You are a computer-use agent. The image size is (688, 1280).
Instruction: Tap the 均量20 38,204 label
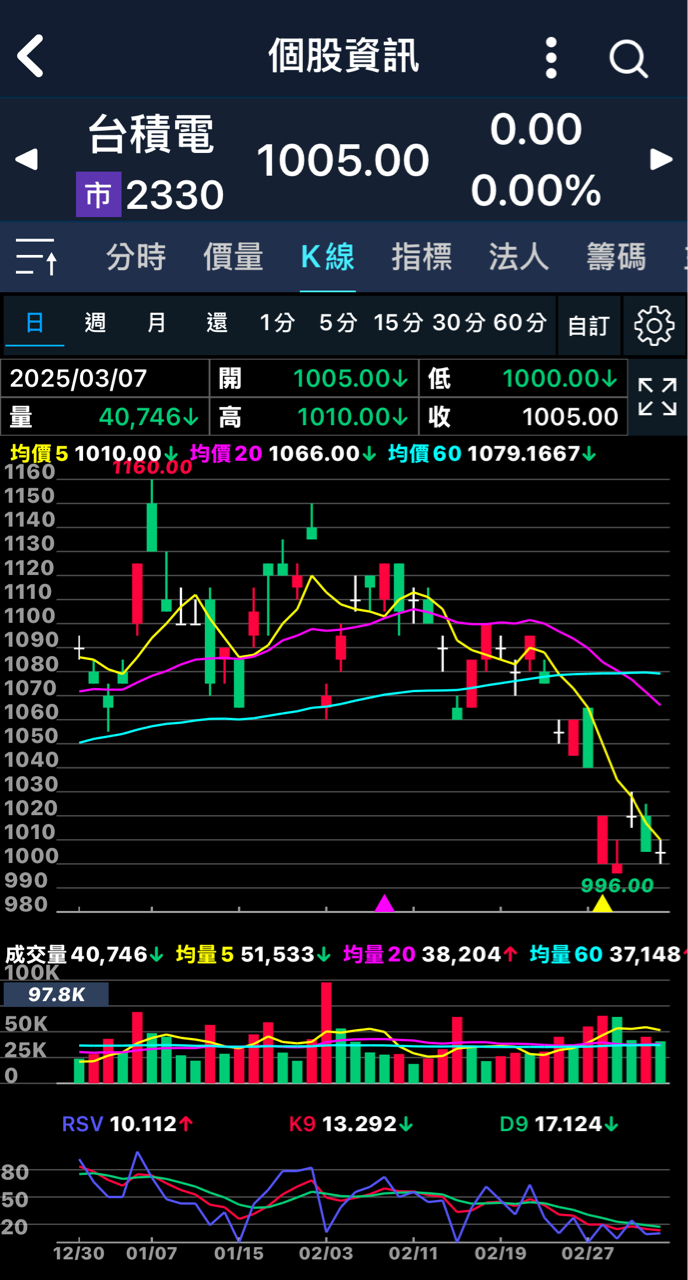(430, 955)
